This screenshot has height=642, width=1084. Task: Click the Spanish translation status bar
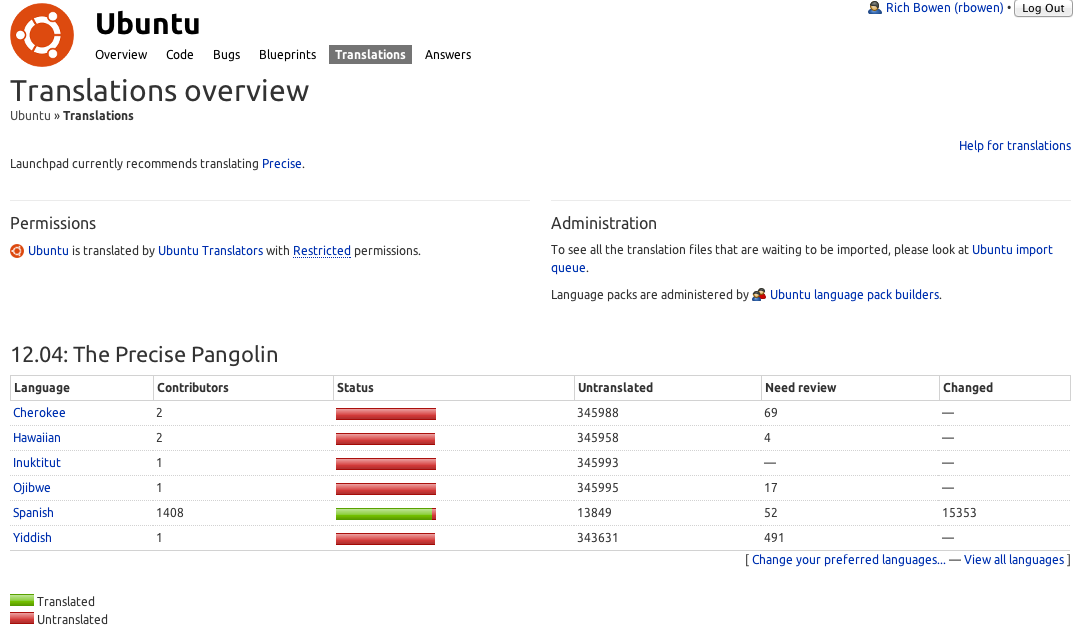(x=385, y=513)
